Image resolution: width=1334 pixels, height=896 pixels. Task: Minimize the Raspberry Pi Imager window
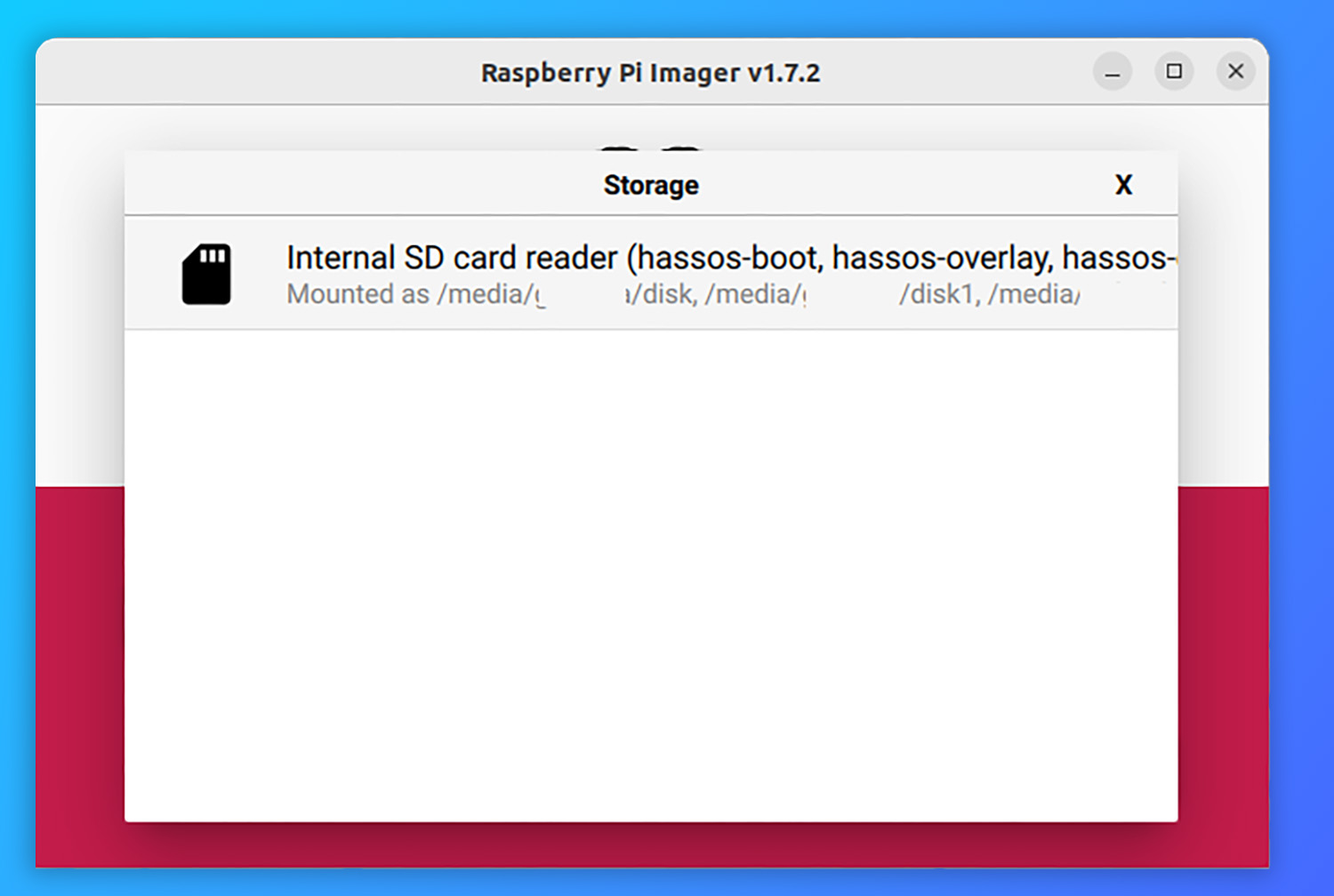(x=1112, y=72)
